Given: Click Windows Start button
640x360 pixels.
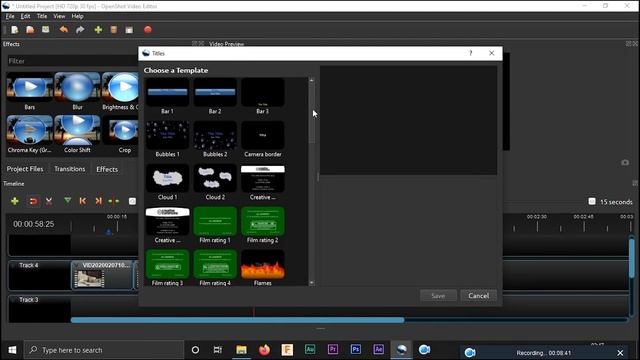Looking at the screenshot, I should click(12, 350).
